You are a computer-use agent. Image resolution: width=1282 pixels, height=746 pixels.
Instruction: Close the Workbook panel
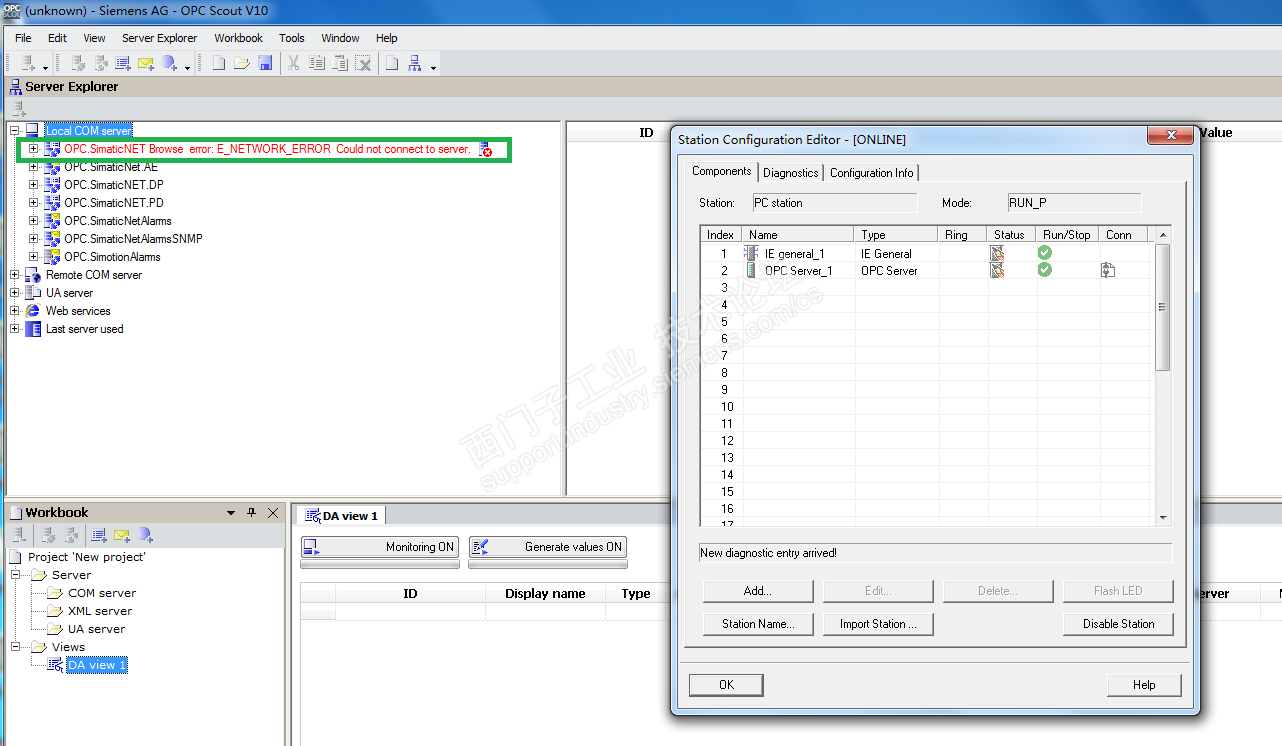click(x=273, y=512)
